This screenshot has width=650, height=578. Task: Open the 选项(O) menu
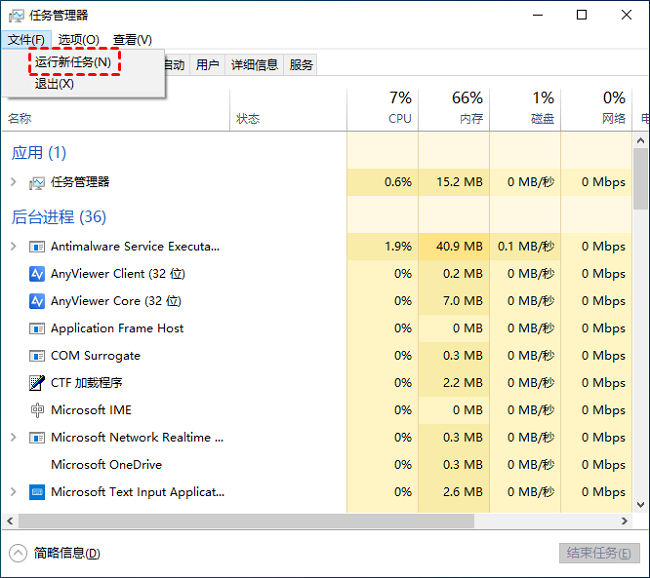[x=78, y=40]
